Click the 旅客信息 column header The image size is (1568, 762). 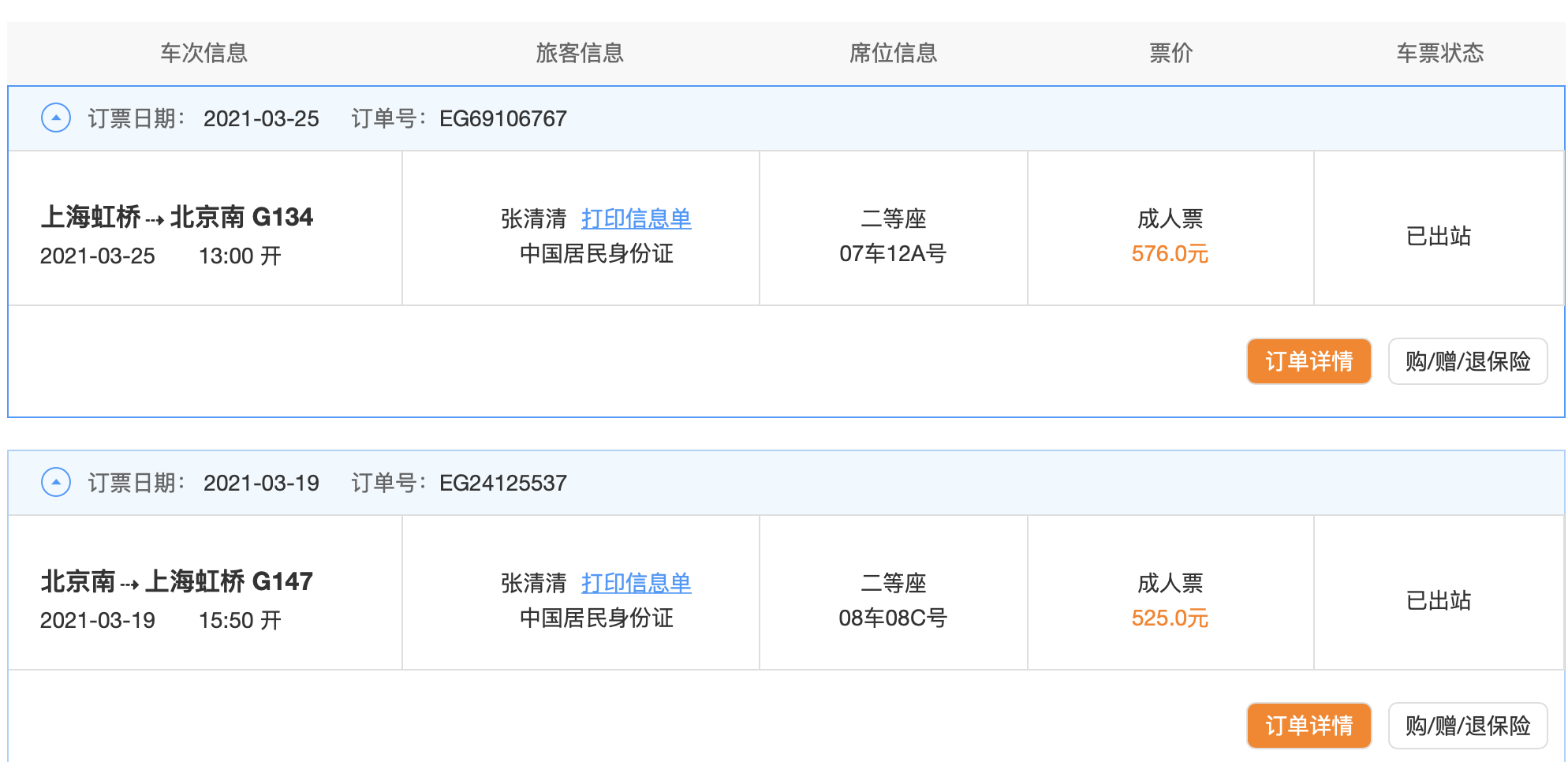pyautogui.click(x=580, y=53)
